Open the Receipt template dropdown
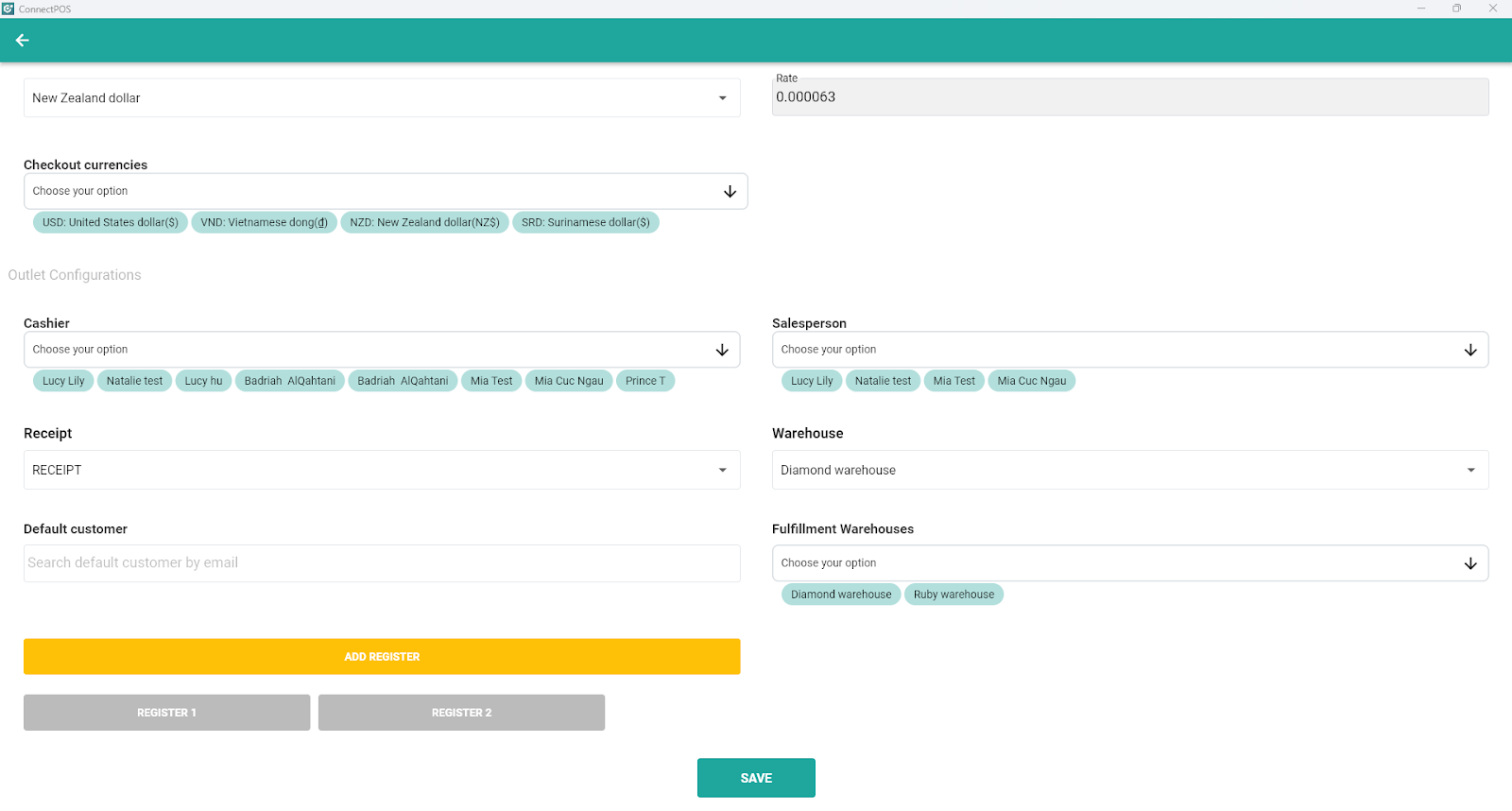Screen dimensions: 1512x811 click(x=382, y=470)
